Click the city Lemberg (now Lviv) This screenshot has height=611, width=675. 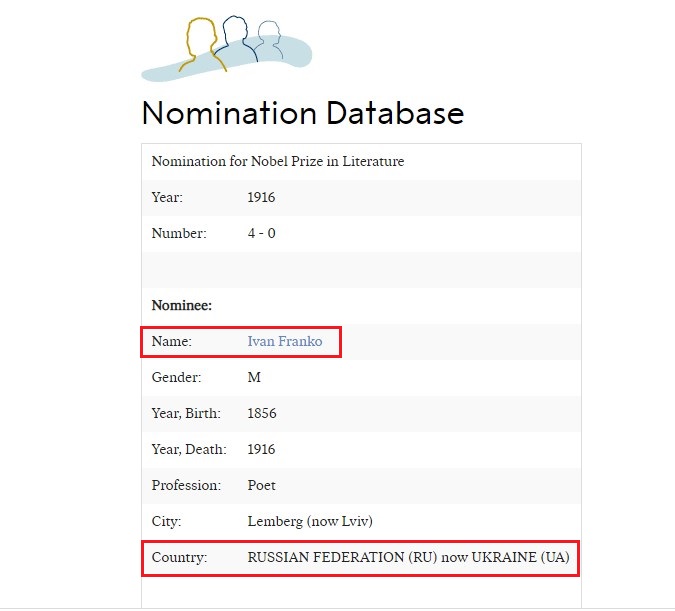310,521
